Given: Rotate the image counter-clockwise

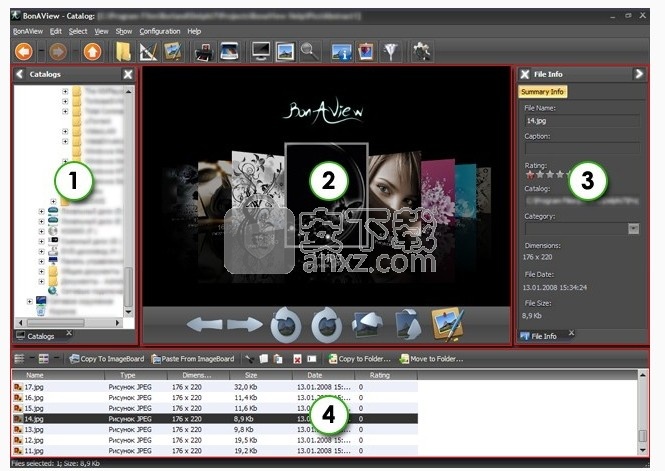Looking at the screenshot, I should tap(286, 325).
